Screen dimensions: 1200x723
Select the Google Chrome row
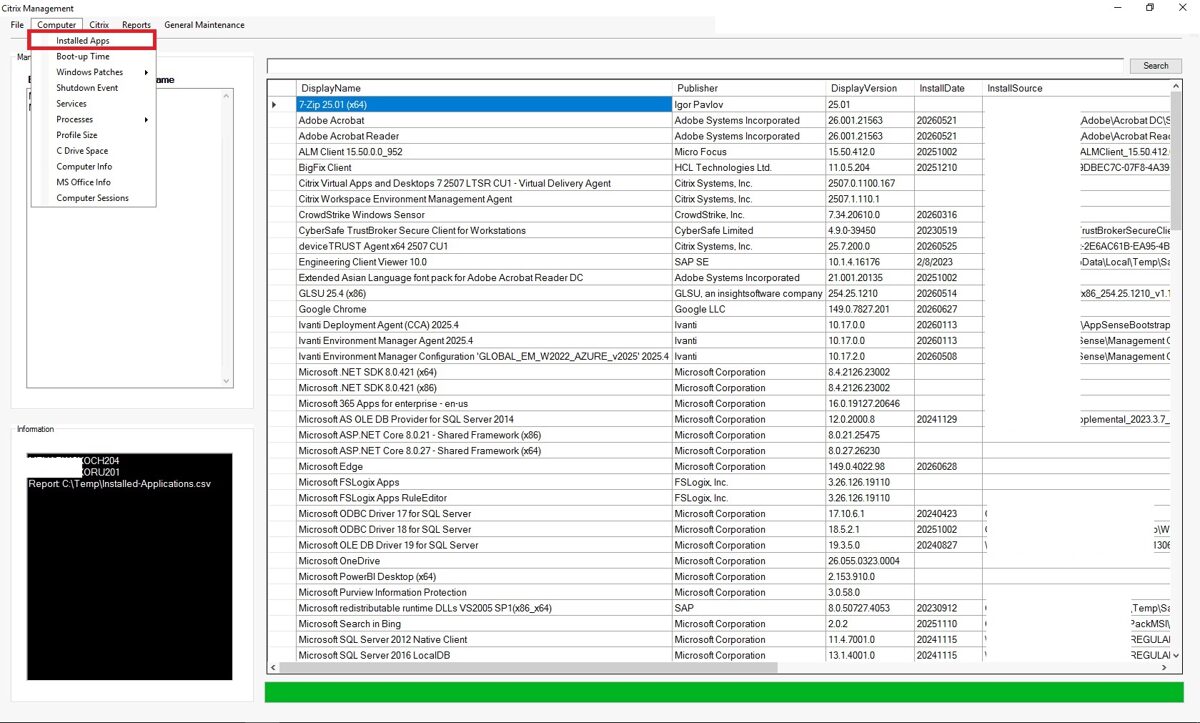pos(718,309)
